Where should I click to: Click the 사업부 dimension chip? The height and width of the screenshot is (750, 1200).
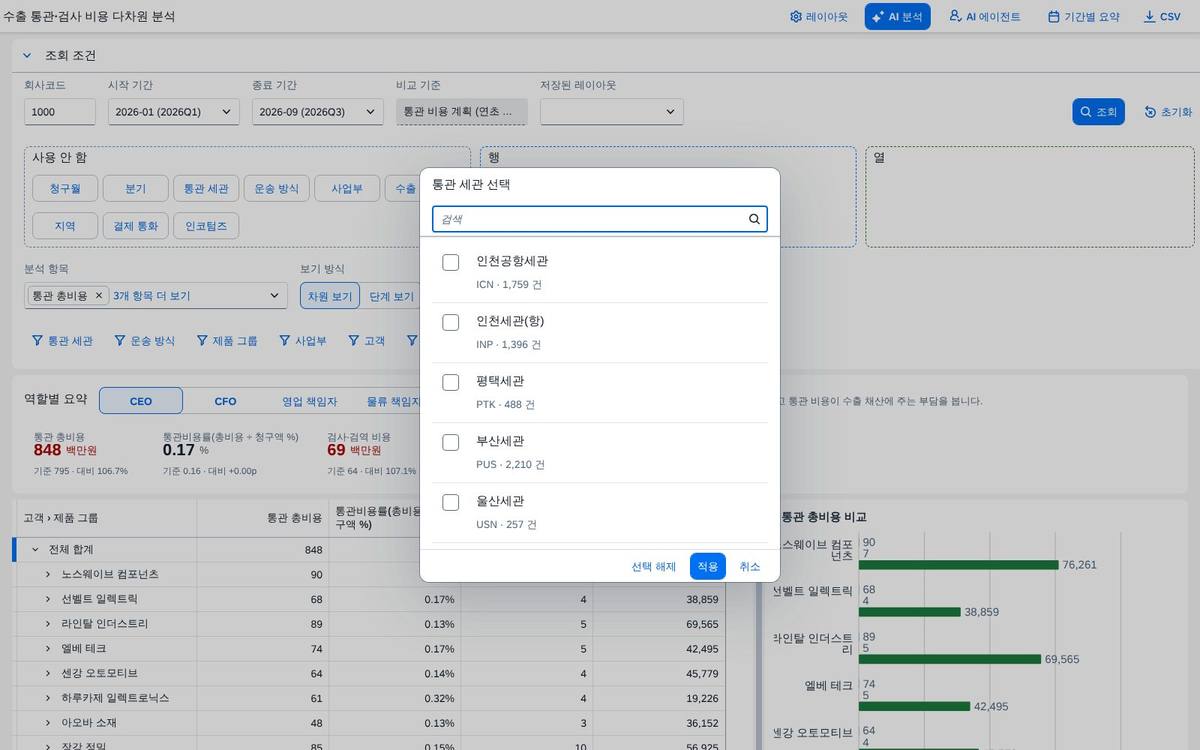click(347, 188)
